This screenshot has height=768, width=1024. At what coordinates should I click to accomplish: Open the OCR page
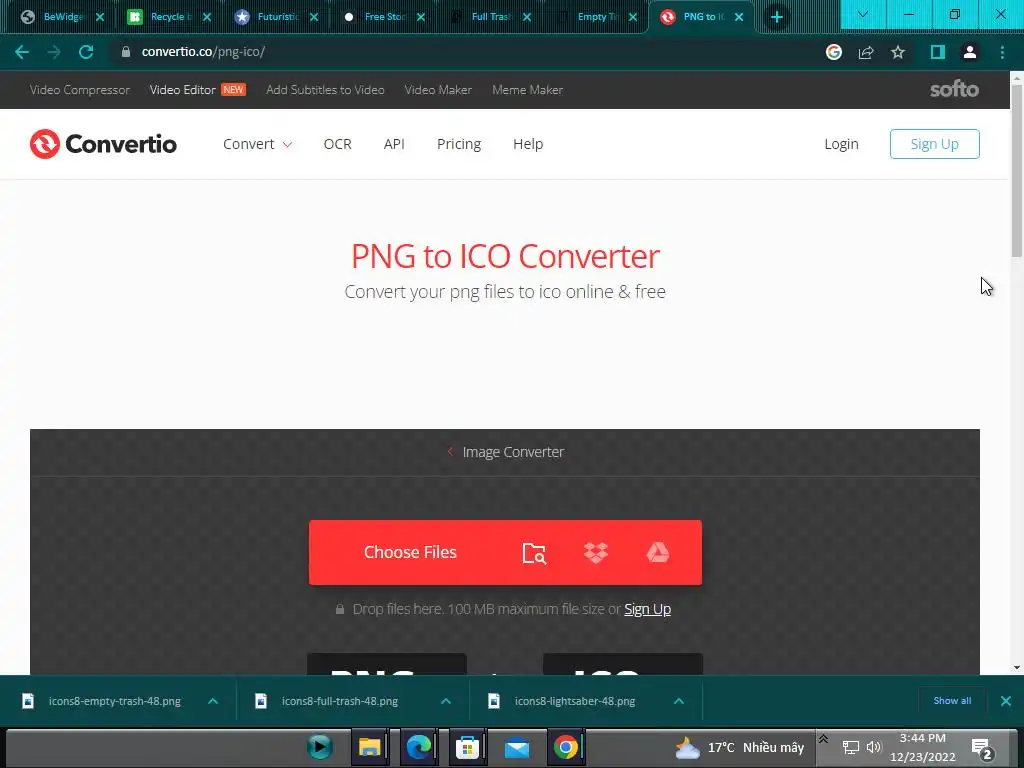[x=338, y=144]
